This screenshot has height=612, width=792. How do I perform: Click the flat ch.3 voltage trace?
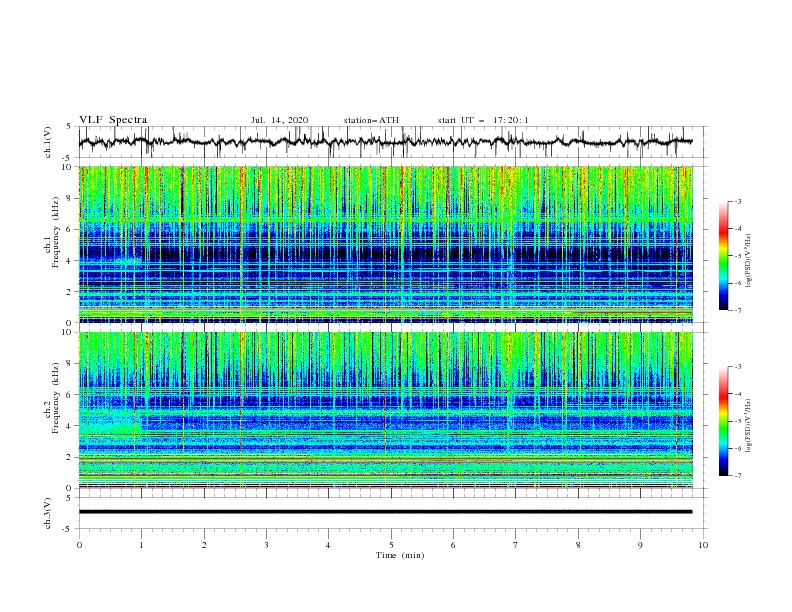coord(385,512)
